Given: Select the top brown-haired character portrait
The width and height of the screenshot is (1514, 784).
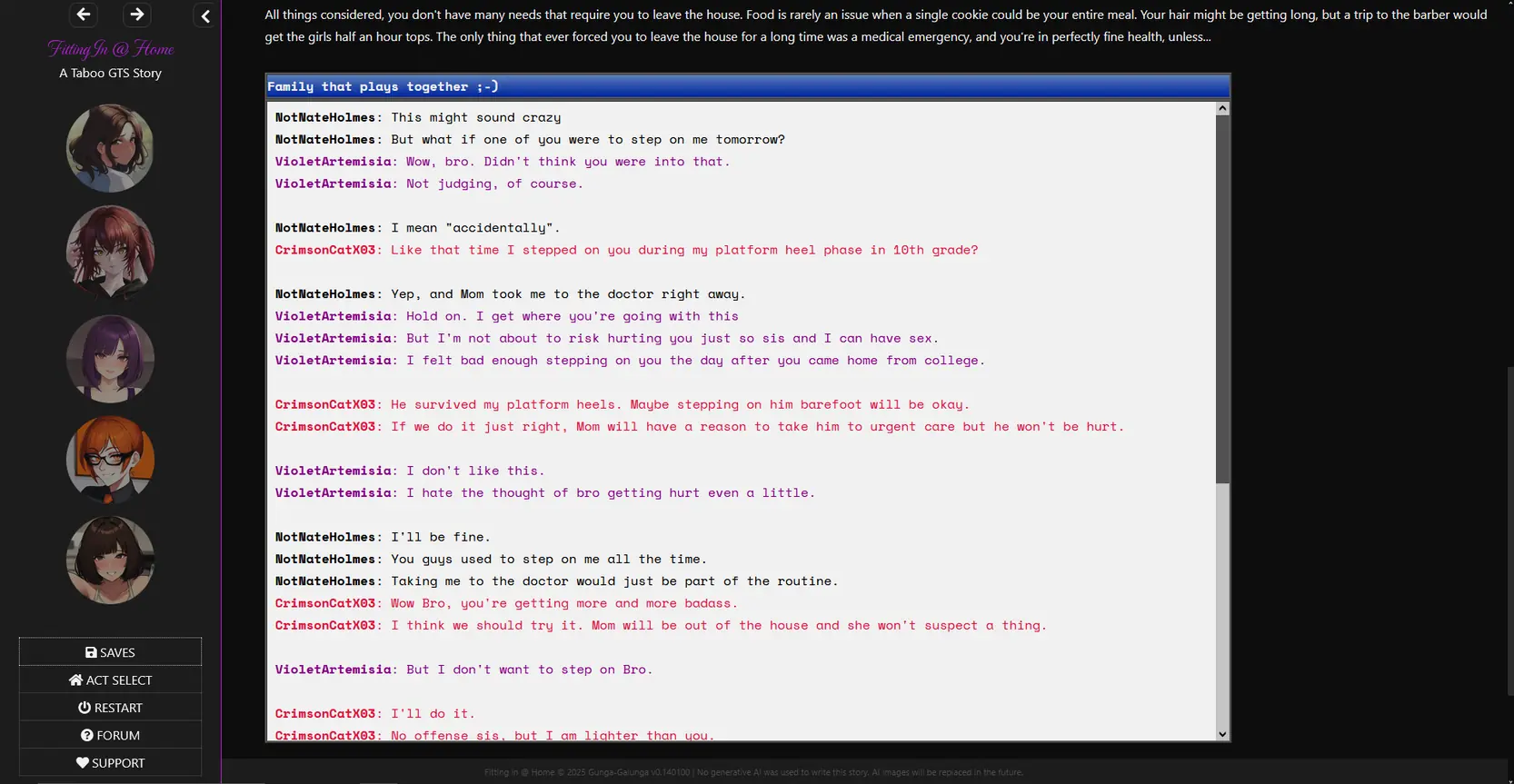Looking at the screenshot, I should (110, 148).
